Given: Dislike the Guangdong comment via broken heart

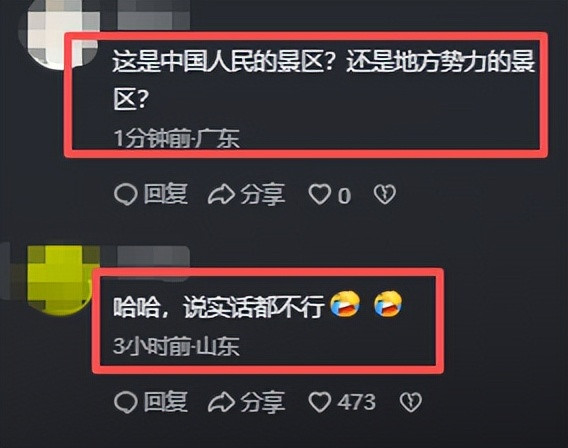Looking at the screenshot, I should tap(385, 194).
